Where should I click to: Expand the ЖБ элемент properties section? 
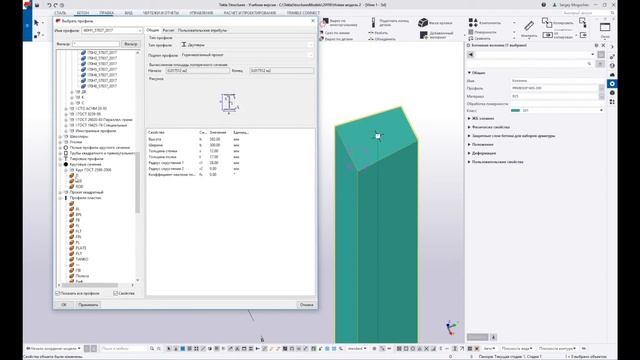tap(469, 118)
